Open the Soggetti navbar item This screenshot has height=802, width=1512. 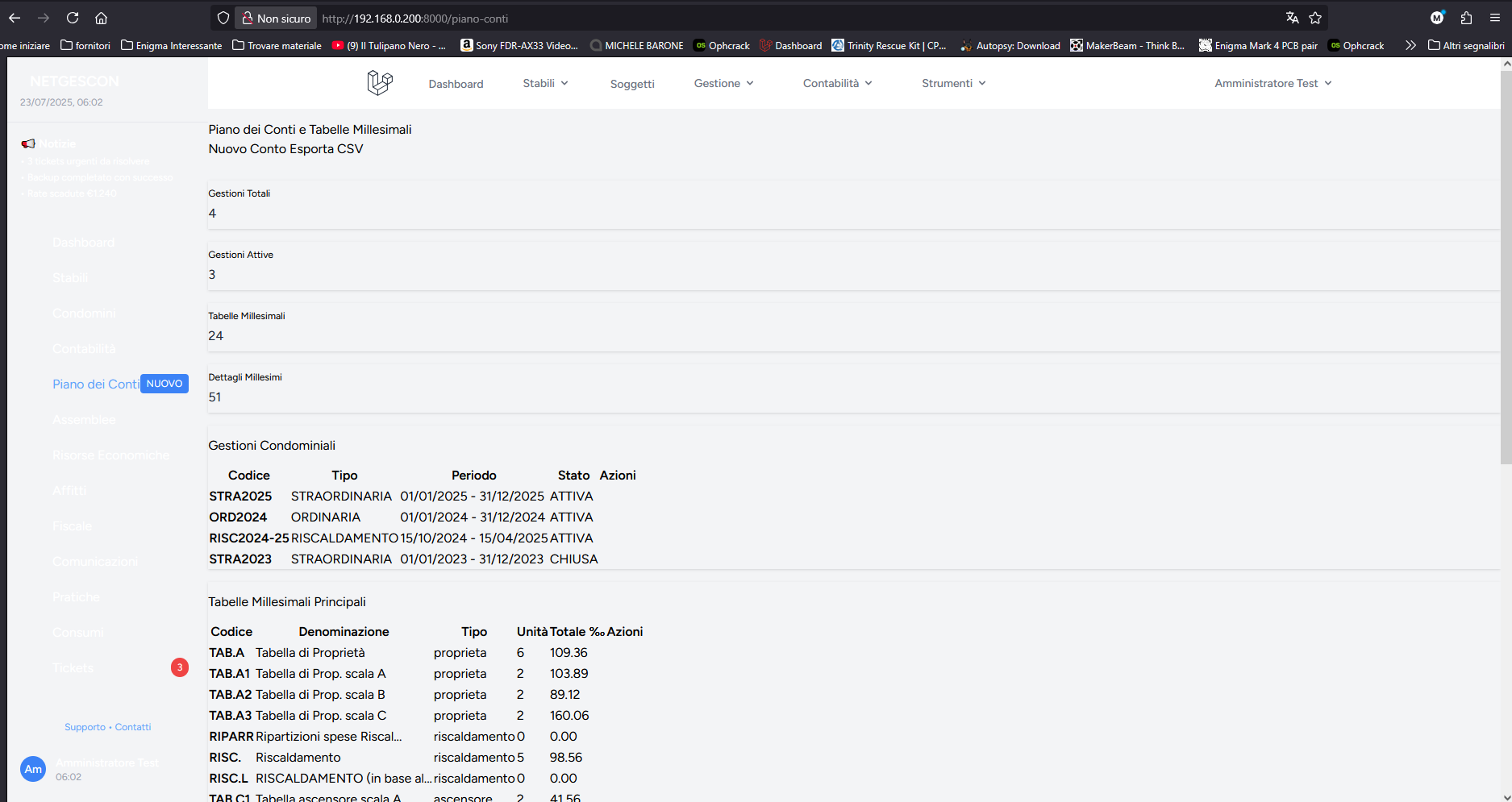[632, 84]
